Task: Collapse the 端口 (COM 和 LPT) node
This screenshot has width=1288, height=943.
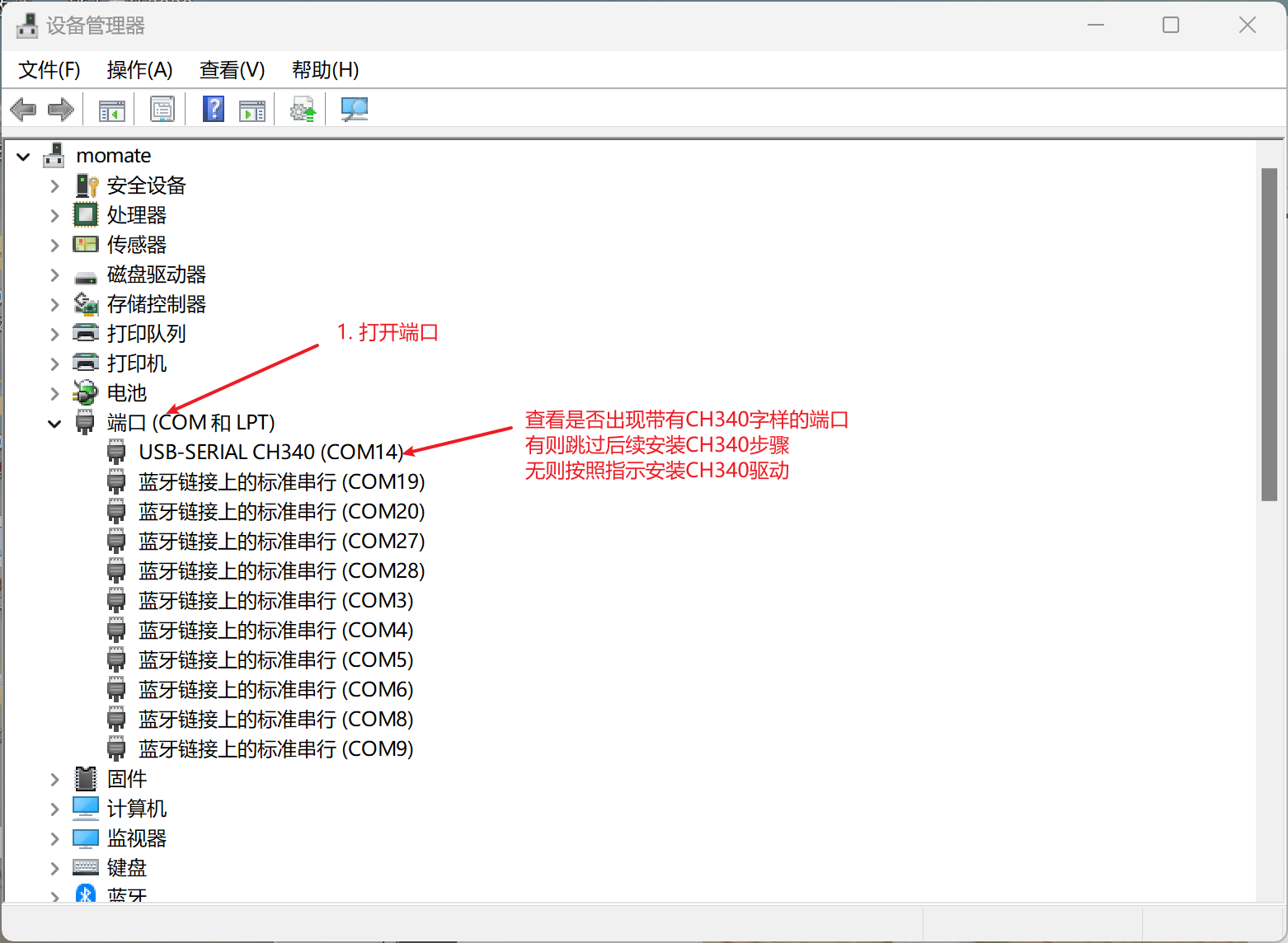Action: coord(54,424)
